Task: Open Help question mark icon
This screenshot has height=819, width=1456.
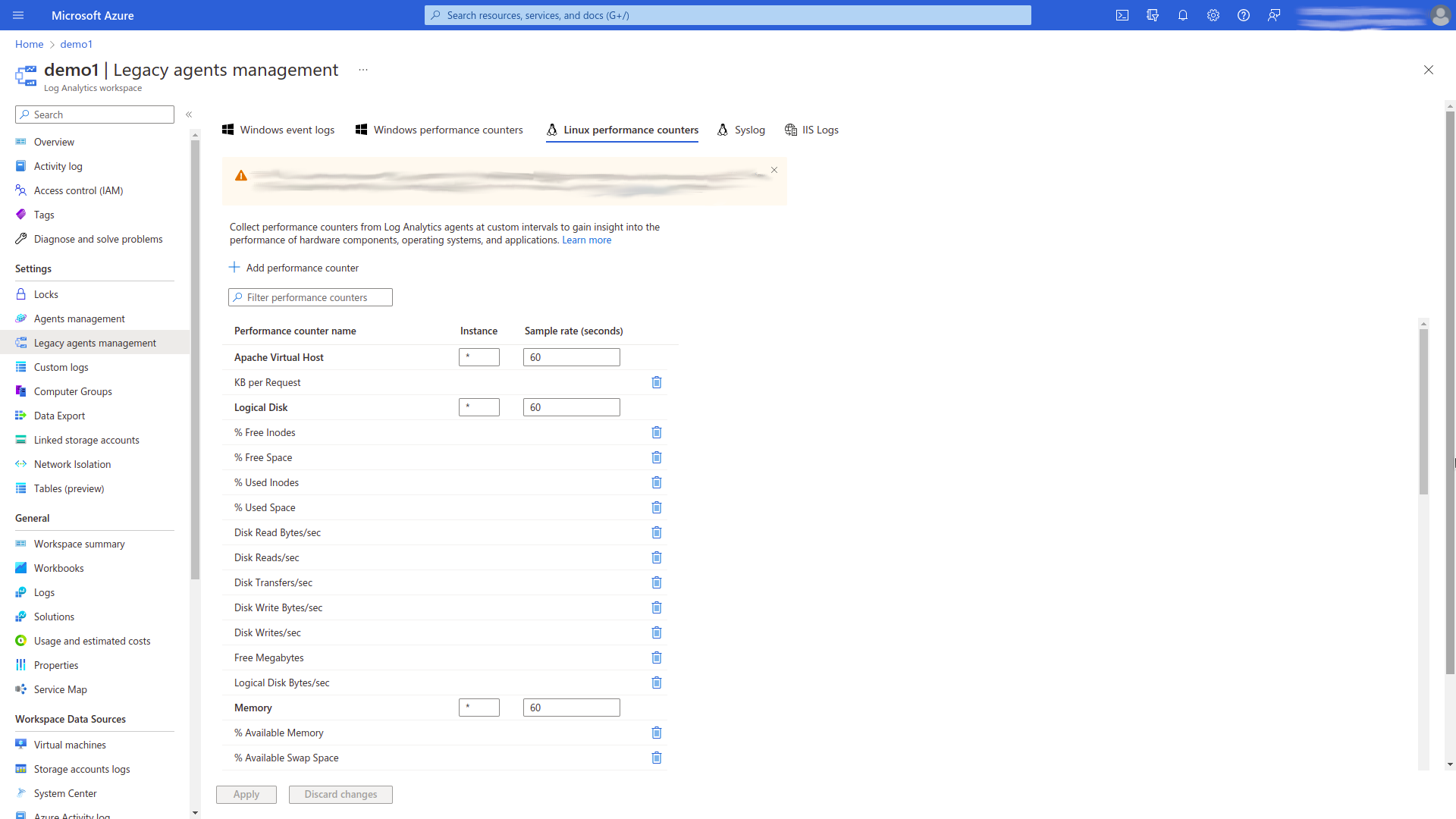Action: 1244,15
